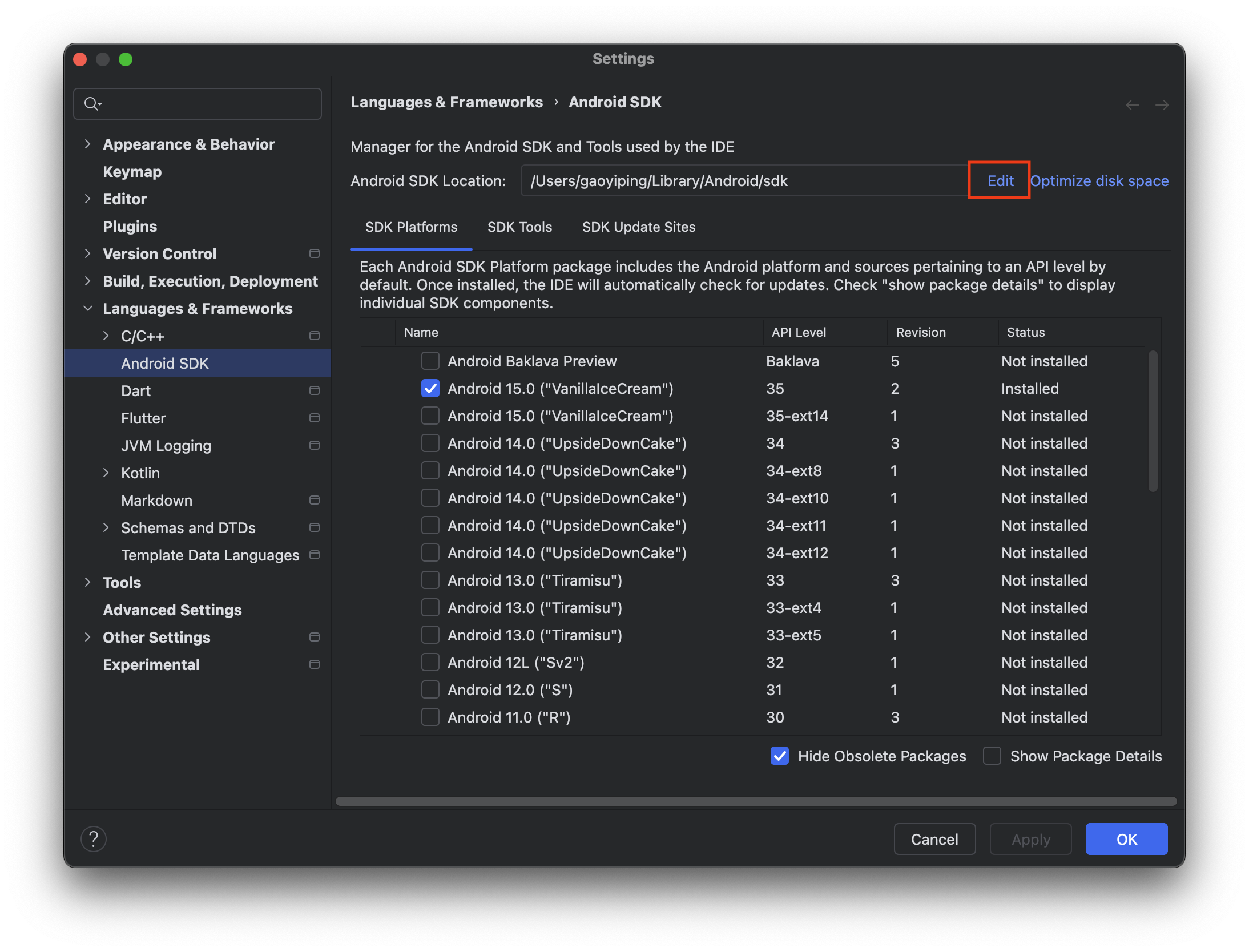
Task: Click the search magnifier icon
Action: [91, 104]
